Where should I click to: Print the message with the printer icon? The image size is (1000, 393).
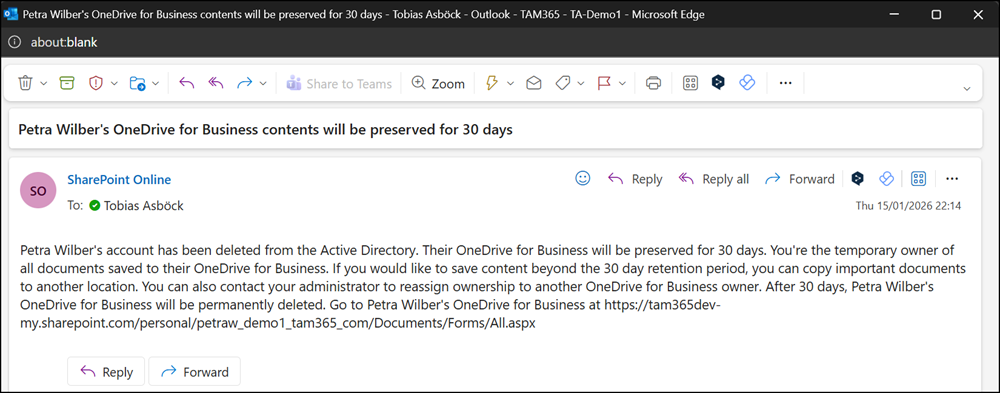(x=653, y=83)
